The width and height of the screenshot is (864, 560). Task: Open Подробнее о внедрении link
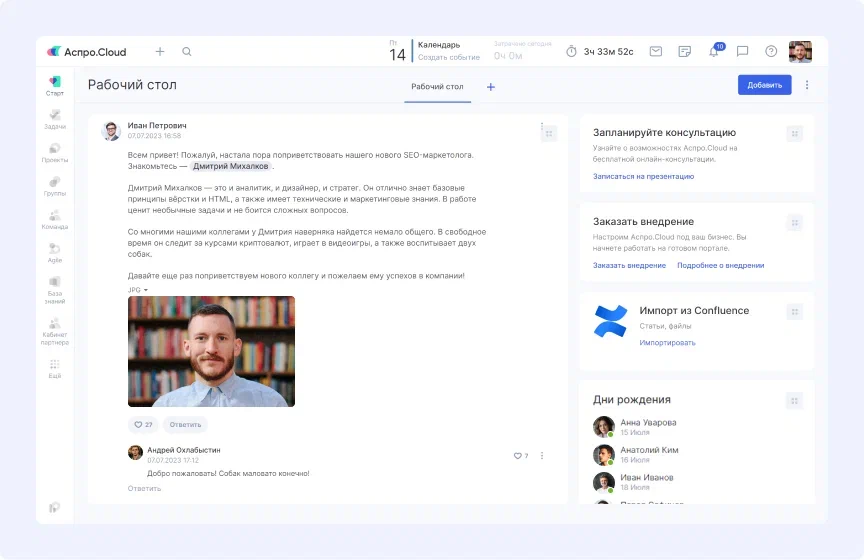click(x=720, y=265)
